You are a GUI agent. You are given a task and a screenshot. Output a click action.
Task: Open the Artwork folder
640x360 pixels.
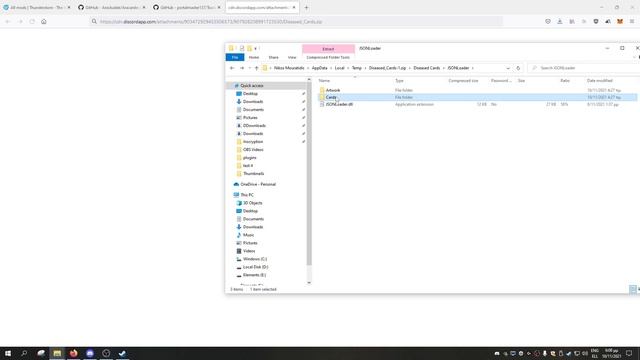(x=333, y=90)
